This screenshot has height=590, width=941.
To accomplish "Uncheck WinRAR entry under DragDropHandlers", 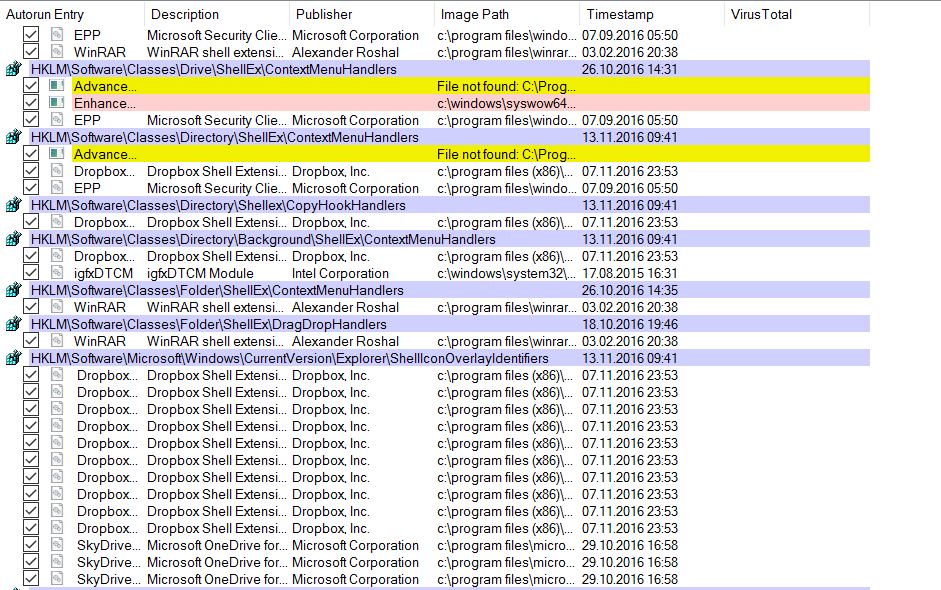I will pyautogui.click(x=31, y=341).
